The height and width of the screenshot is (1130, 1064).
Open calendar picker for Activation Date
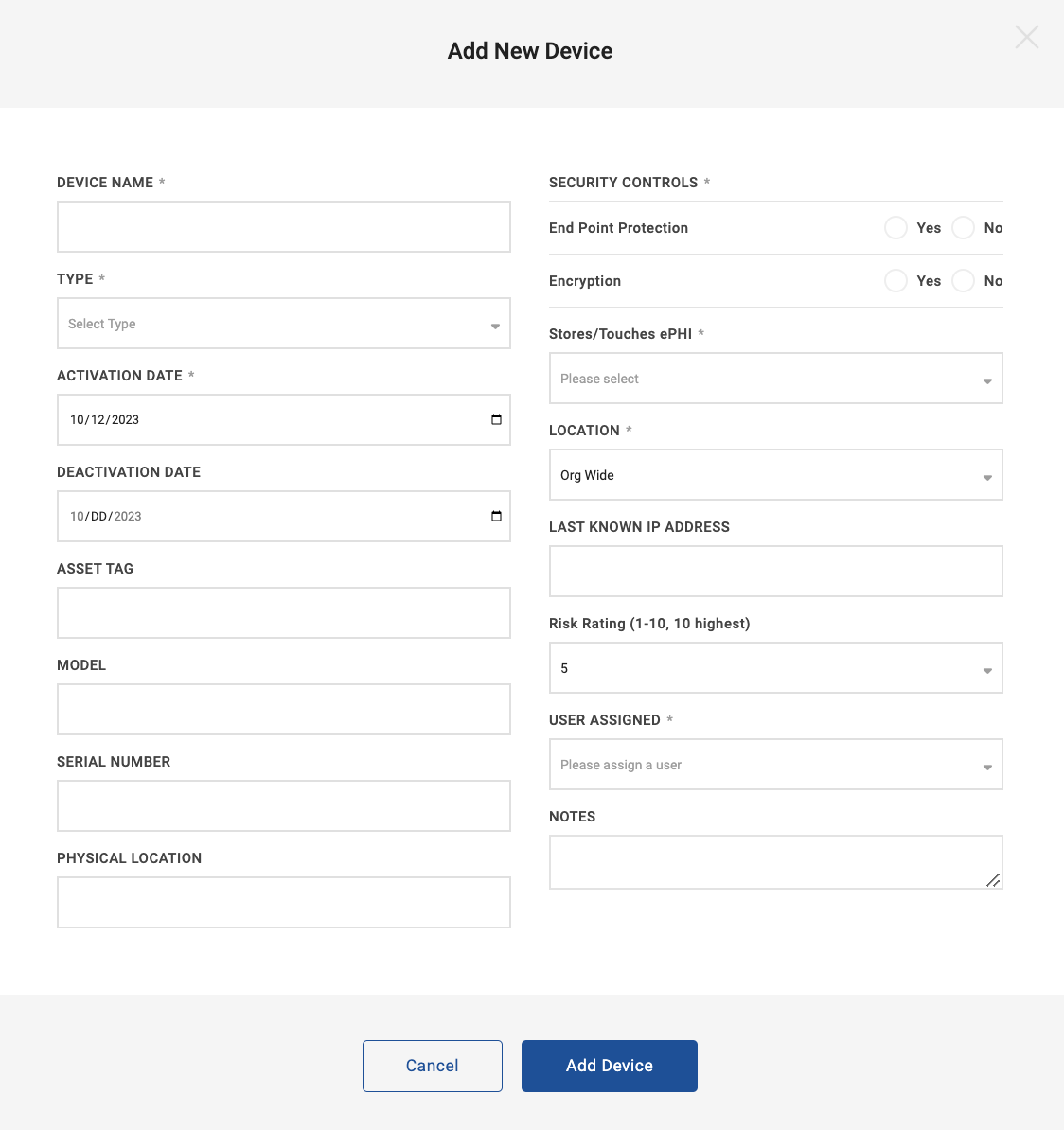click(496, 419)
